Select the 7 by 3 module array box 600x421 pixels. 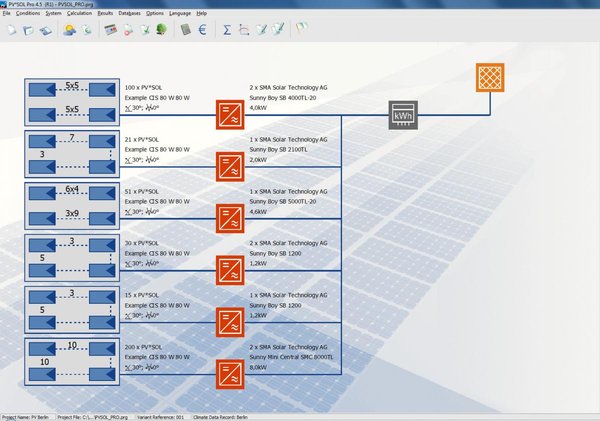(72, 154)
